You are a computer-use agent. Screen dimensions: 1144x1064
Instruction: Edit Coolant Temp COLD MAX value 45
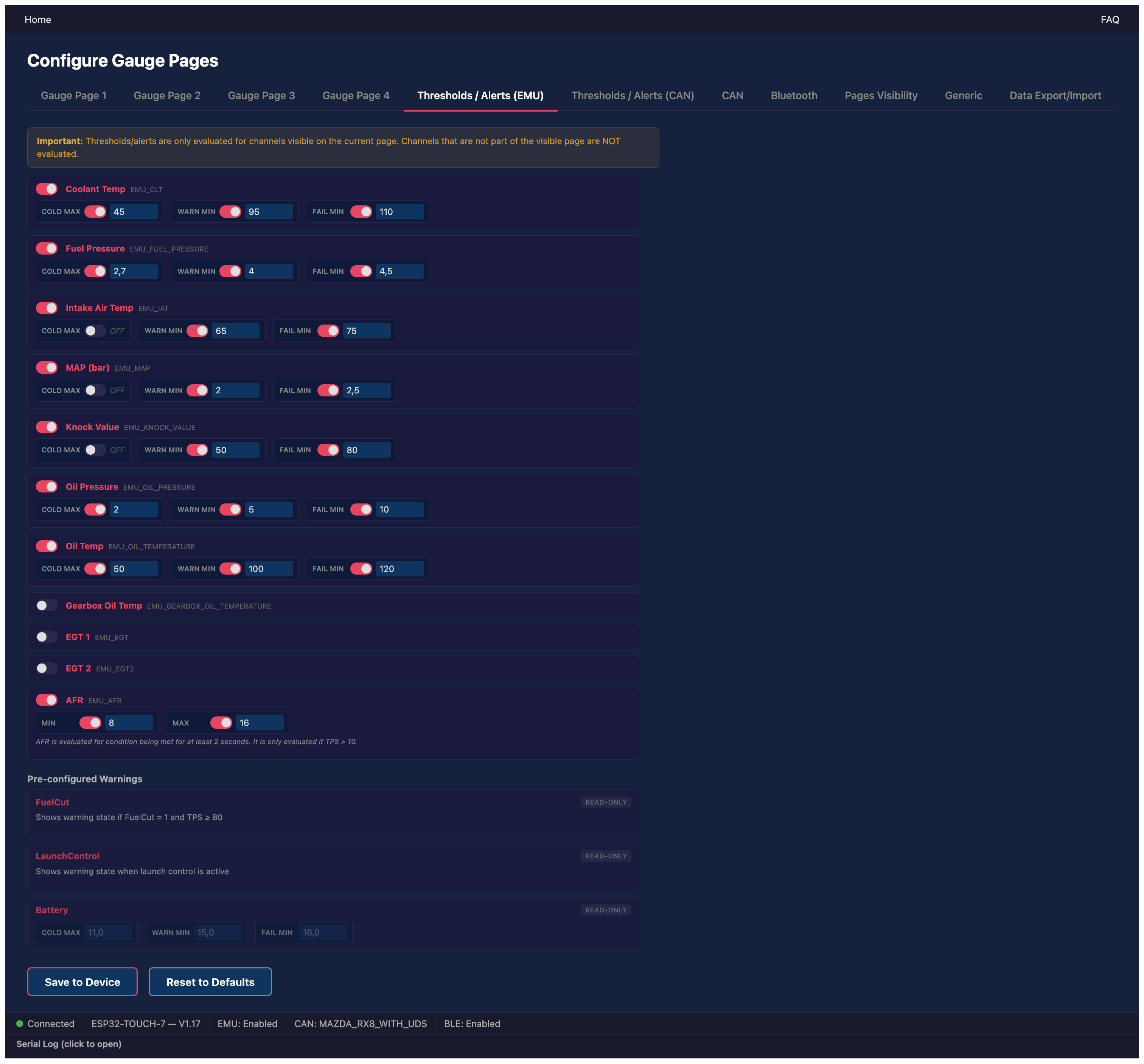pyautogui.click(x=134, y=212)
